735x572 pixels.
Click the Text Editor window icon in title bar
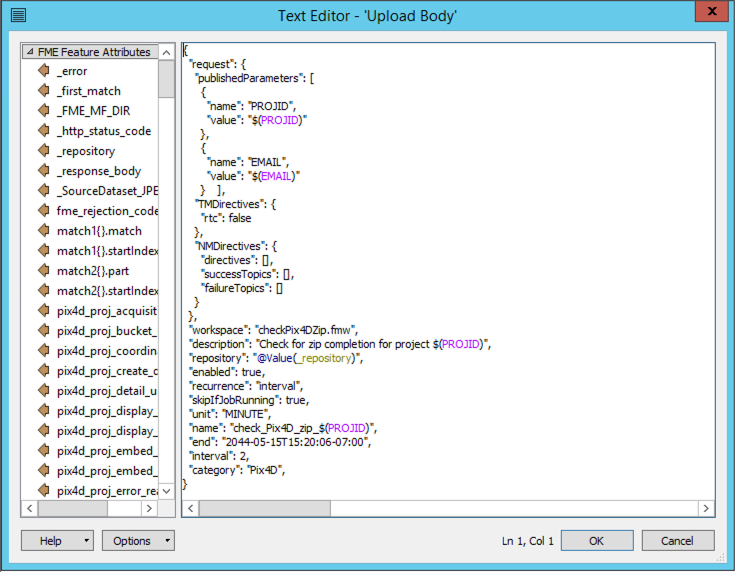(17, 14)
